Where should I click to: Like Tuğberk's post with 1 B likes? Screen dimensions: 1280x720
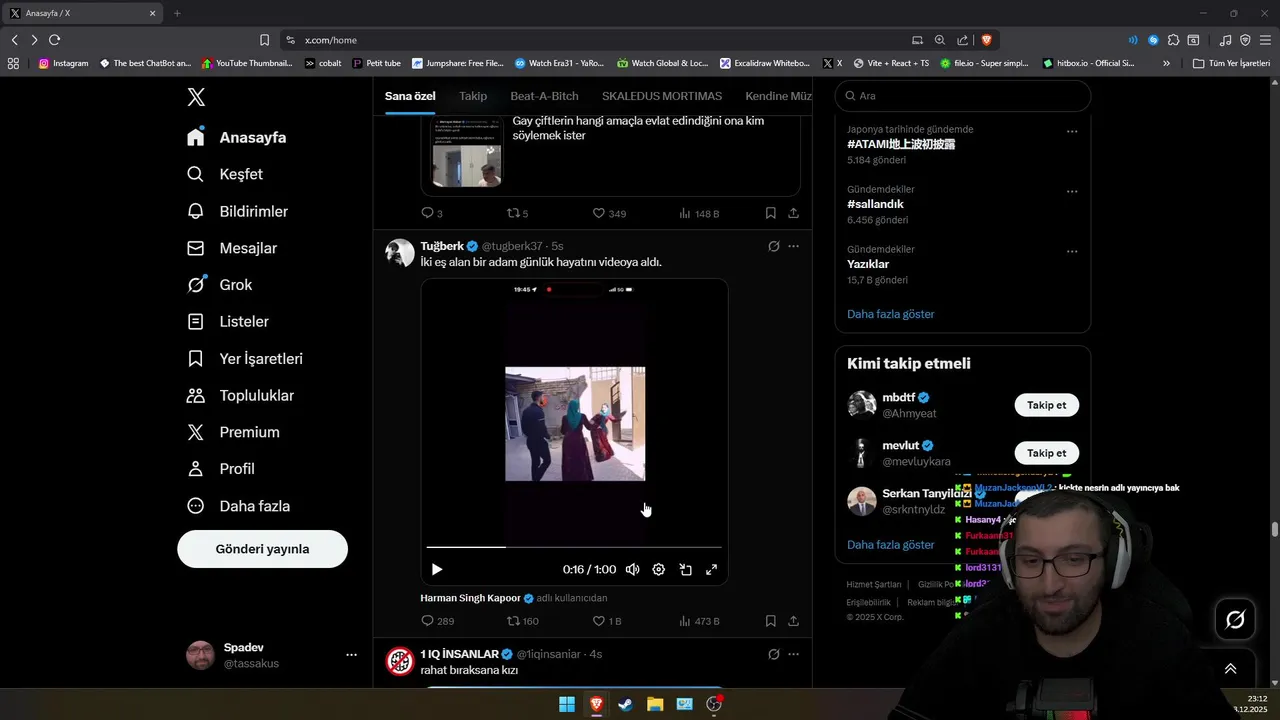click(x=607, y=621)
